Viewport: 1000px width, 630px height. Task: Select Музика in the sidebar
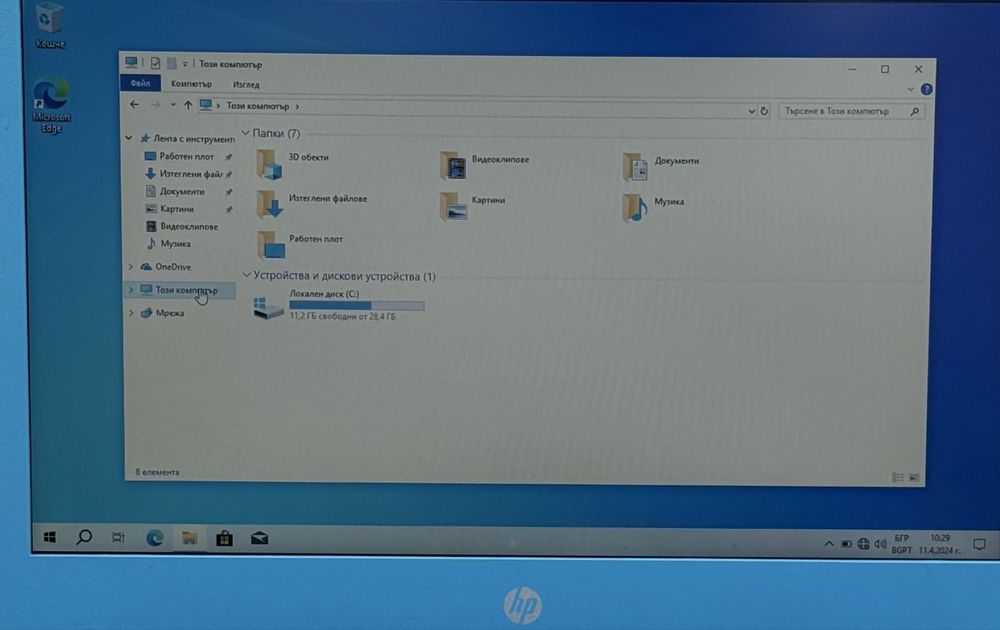click(175, 244)
